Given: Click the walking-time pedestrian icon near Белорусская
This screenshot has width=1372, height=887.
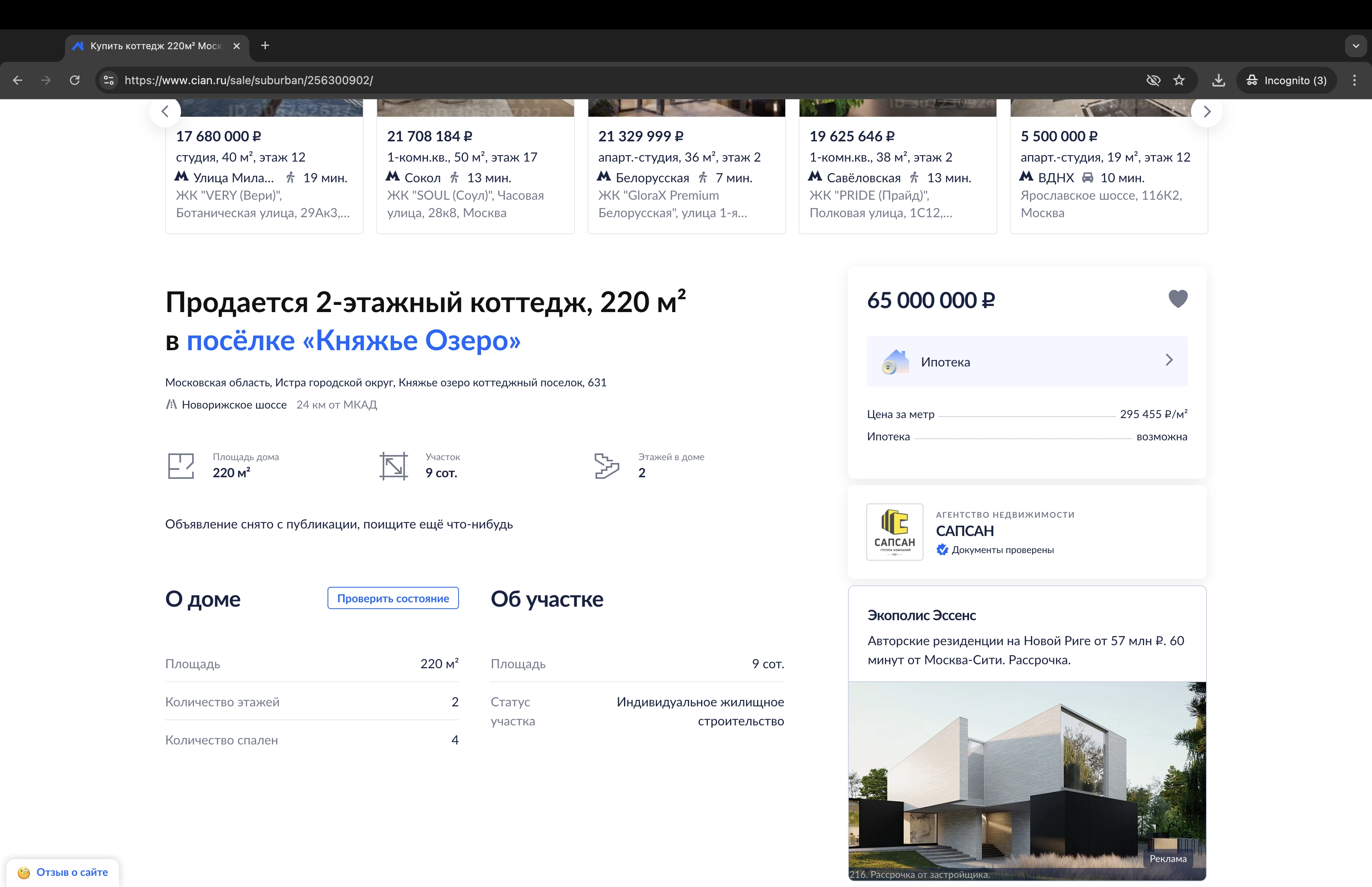Looking at the screenshot, I should (703, 177).
